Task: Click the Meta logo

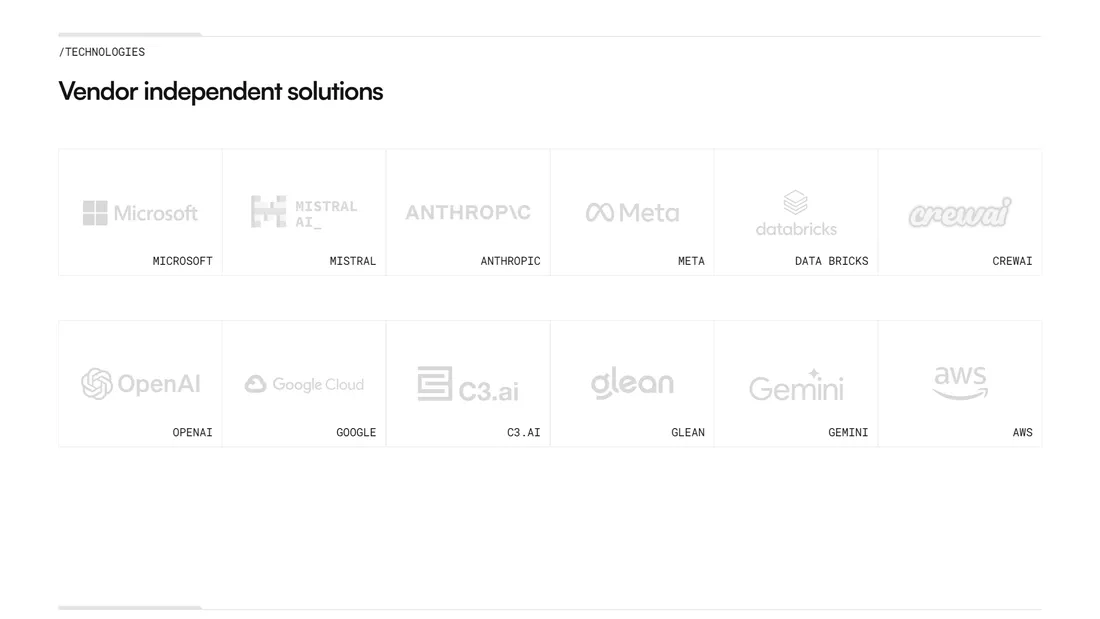Action: pyautogui.click(x=632, y=213)
